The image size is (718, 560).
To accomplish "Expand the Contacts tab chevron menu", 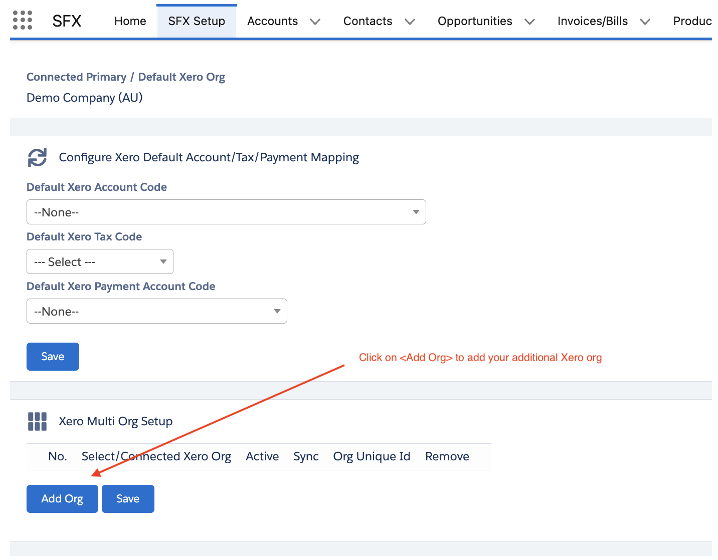I will click(x=410, y=22).
